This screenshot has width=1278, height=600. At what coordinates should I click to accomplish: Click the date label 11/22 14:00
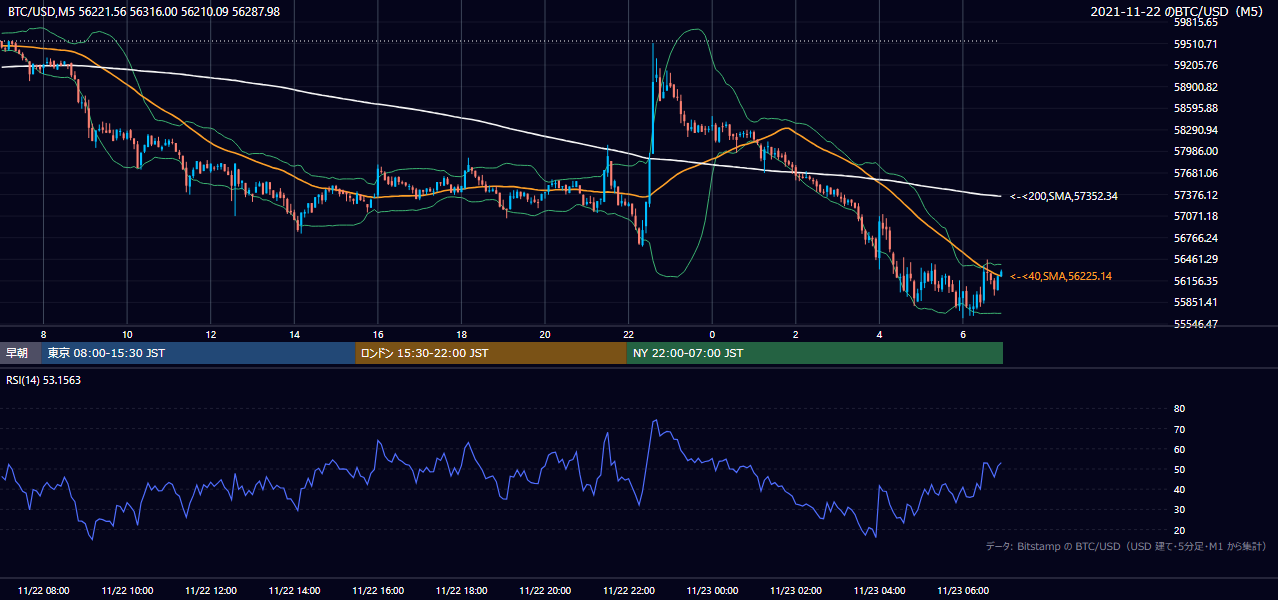tap(294, 591)
